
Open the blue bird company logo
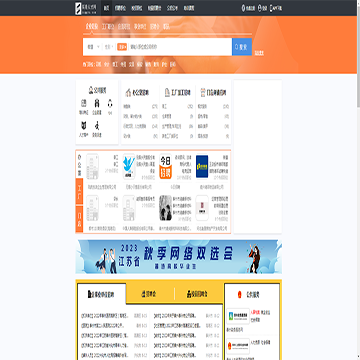[x=129, y=166]
